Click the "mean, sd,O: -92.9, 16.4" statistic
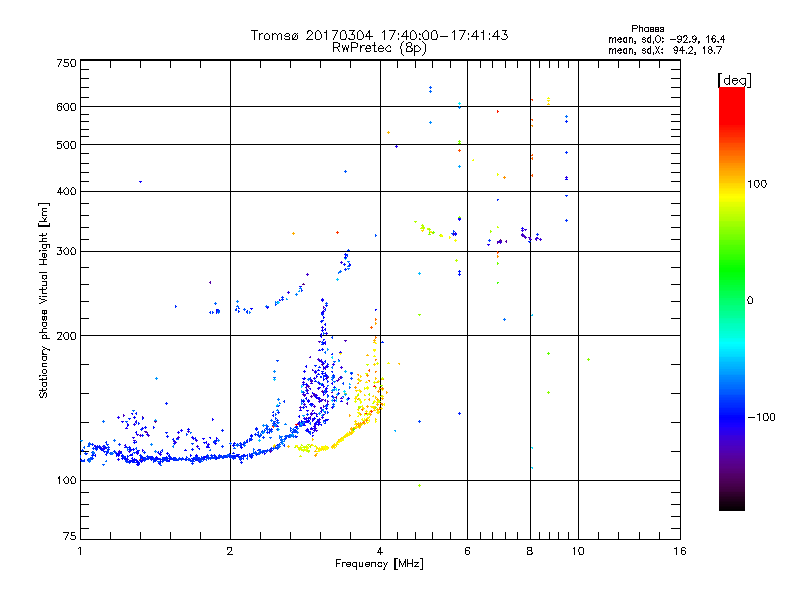The height and width of the screenshot is (600, 800). (x=666, y=39)
